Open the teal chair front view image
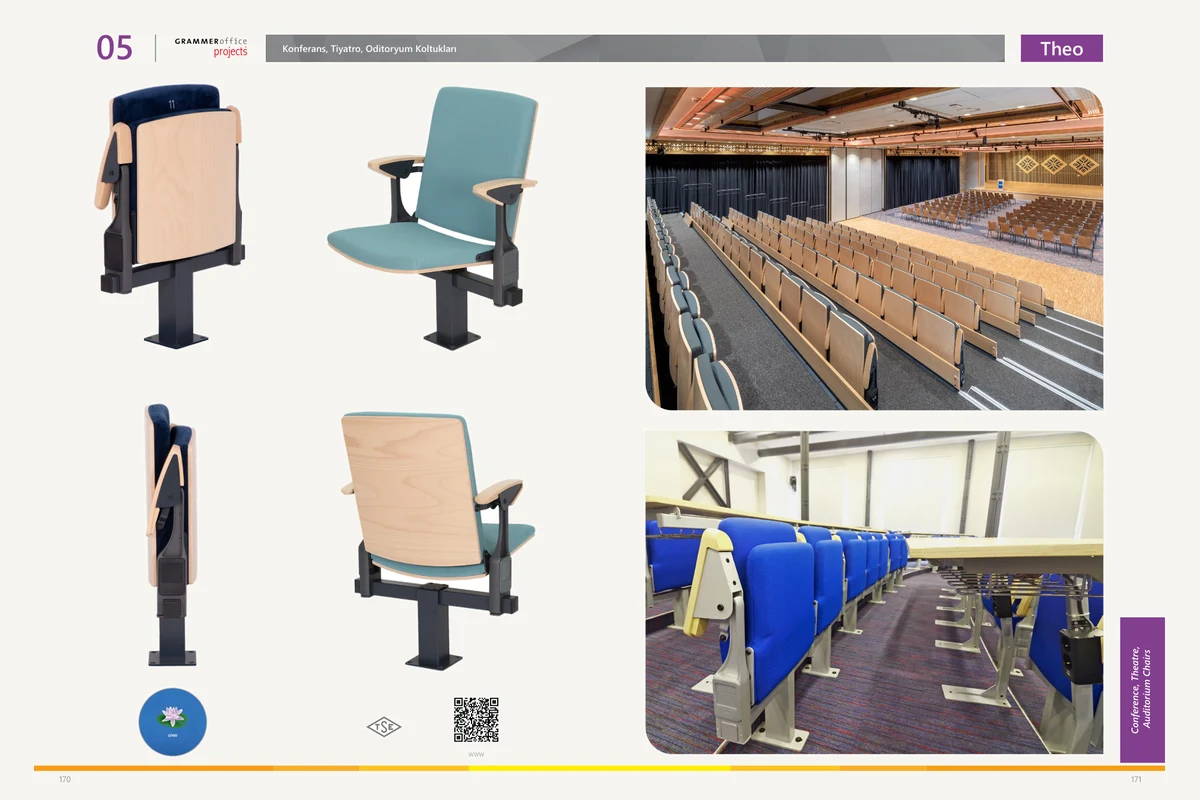Screen dimensions: 1200x800 [x=432, y=218]
